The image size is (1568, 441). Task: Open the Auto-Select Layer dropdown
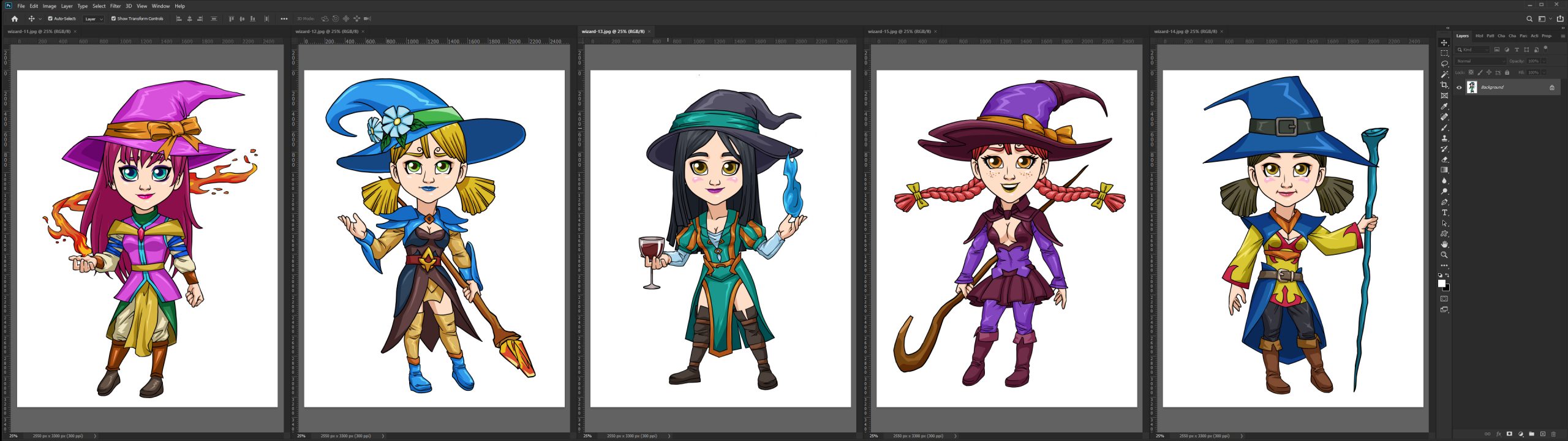click(94, 19)
